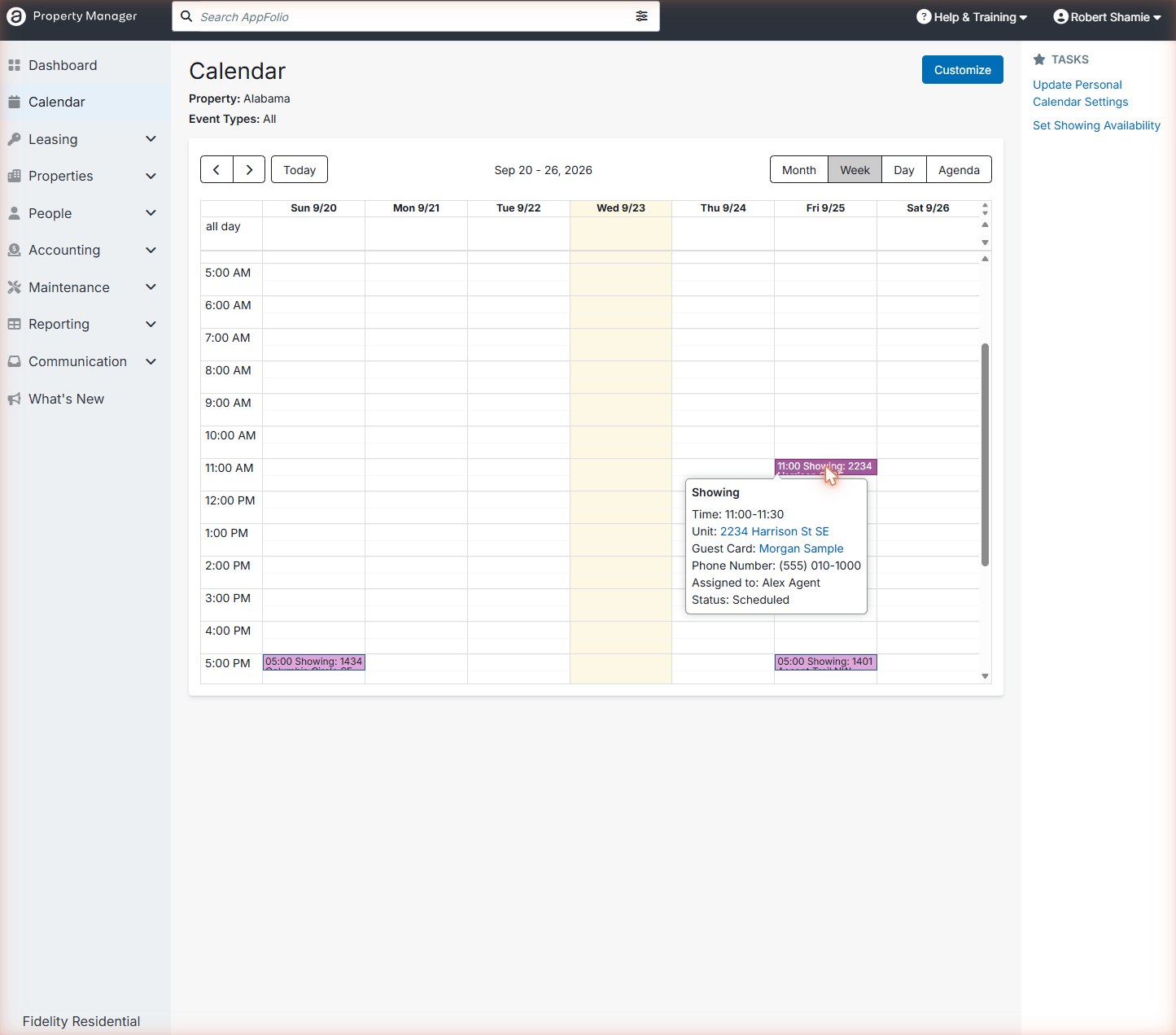The height and width of the screenshot is (1035, 1176).
Task: Click the scroll-up arrow above time grid
Action: [x=985, y=259]
